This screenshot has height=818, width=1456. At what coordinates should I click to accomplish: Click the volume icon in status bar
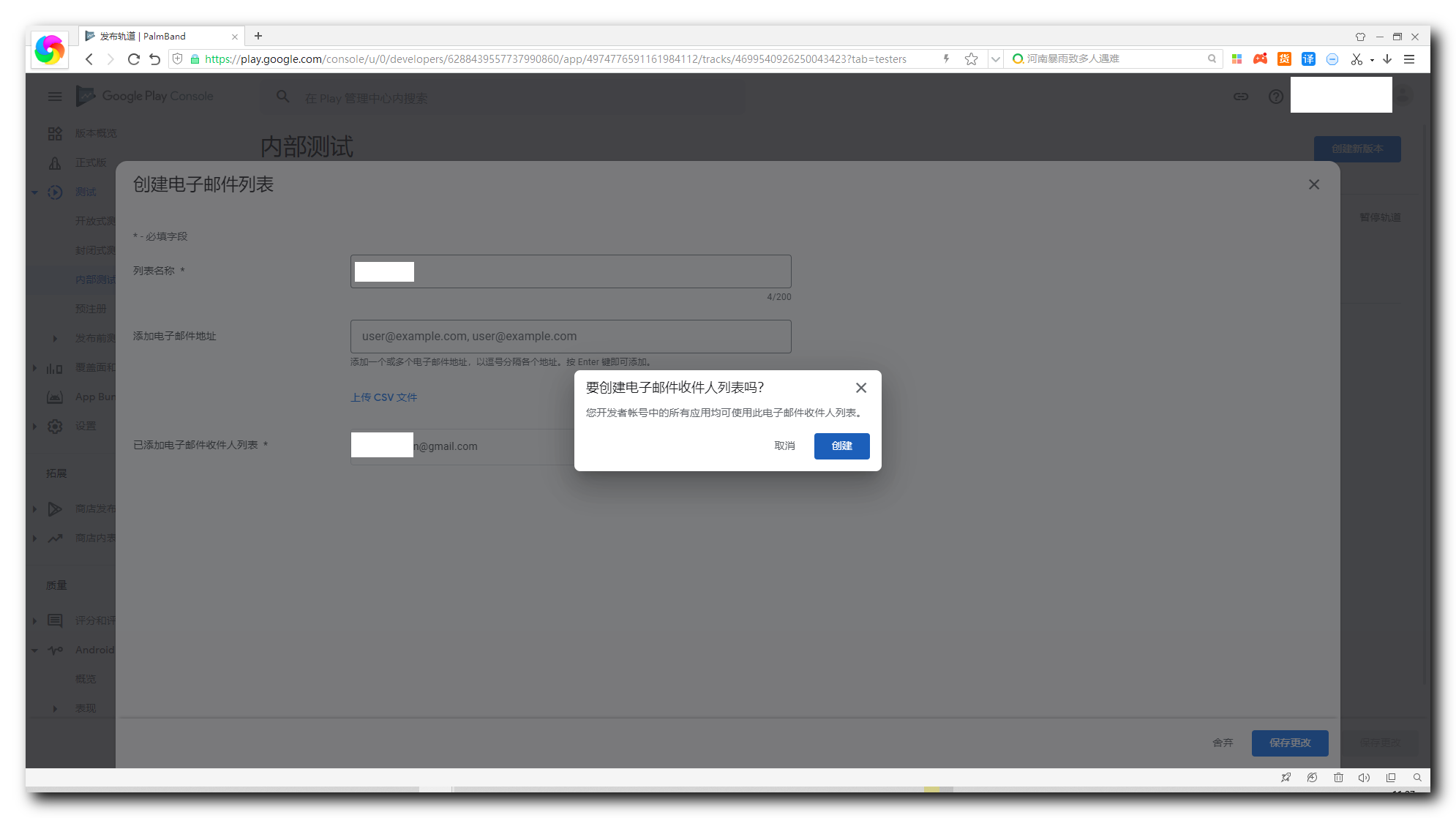click(1364, 778)
